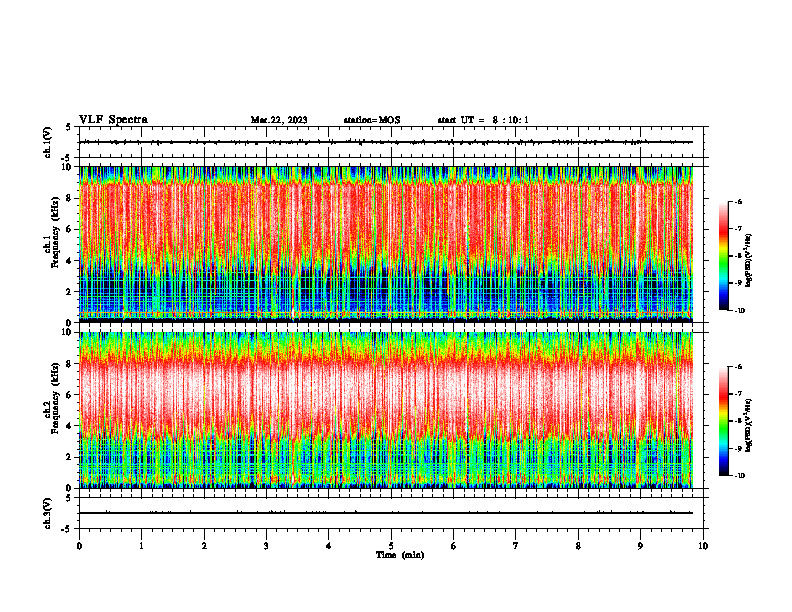Click the ch.2 spectrogram color scale bar
Screen dimensions: 792x612
tap(723, 421)
